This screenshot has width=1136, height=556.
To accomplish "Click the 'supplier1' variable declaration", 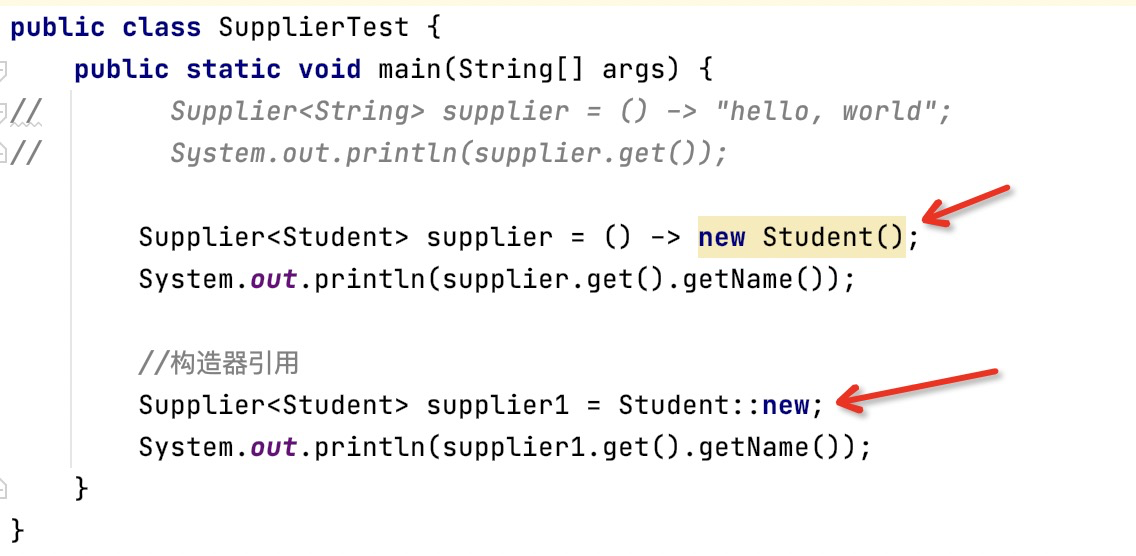I will [497, 405].
